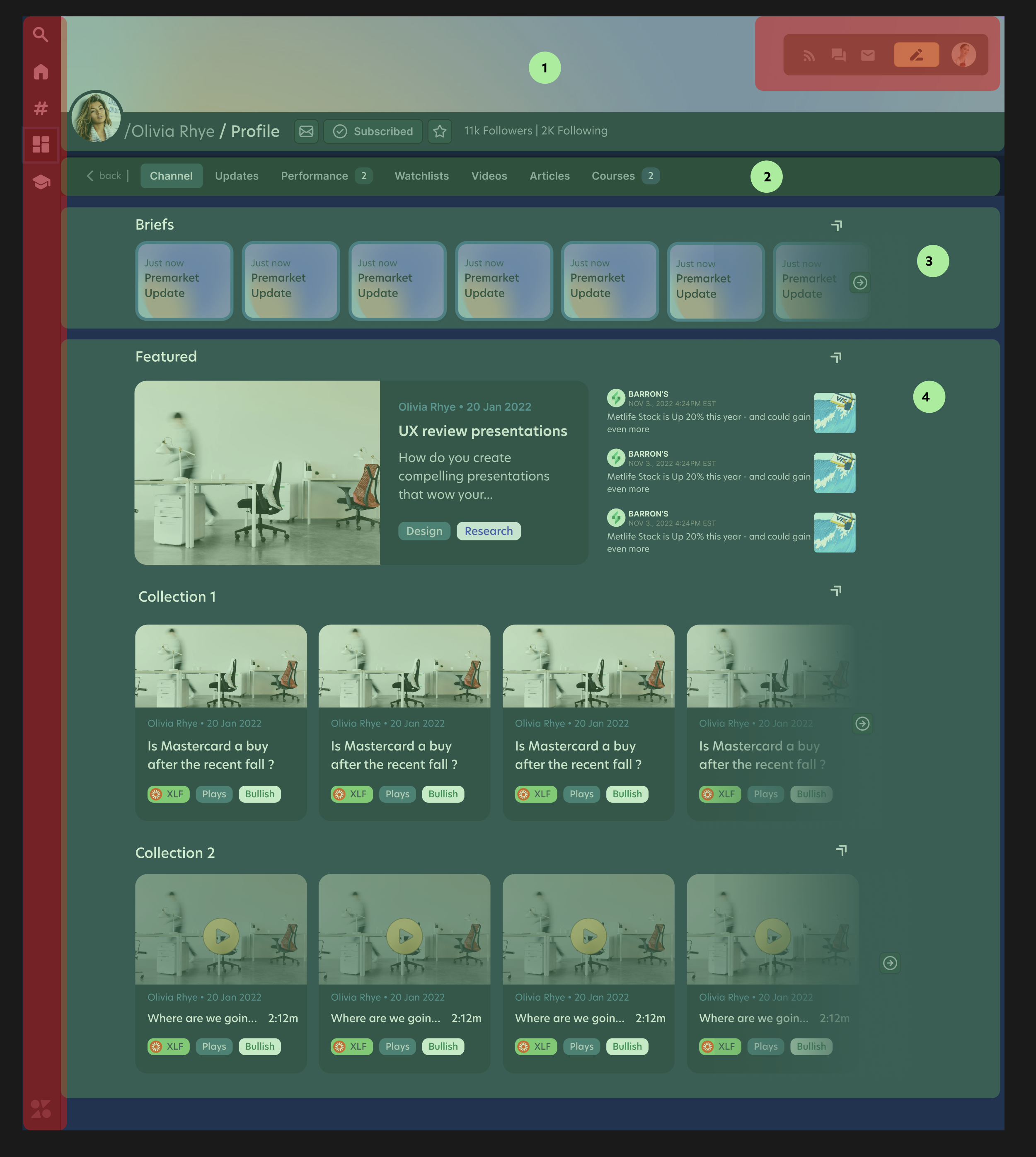Image resolution: width=1036 pixels, height=1157 pixels.
Task: Expand Collection 1
Action: point(835,591)
